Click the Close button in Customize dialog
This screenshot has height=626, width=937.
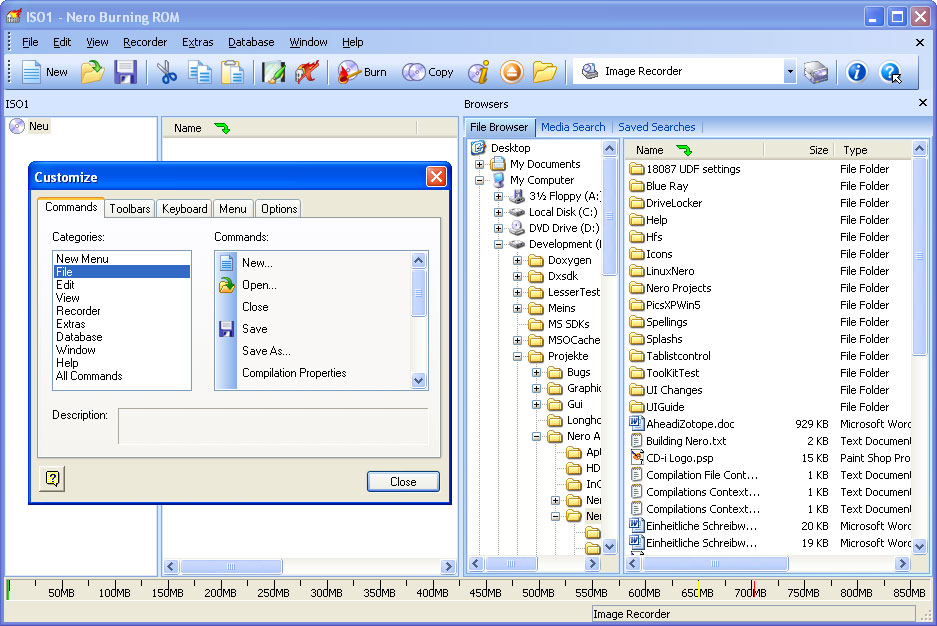pyautogui.click(x=403, y=481)
